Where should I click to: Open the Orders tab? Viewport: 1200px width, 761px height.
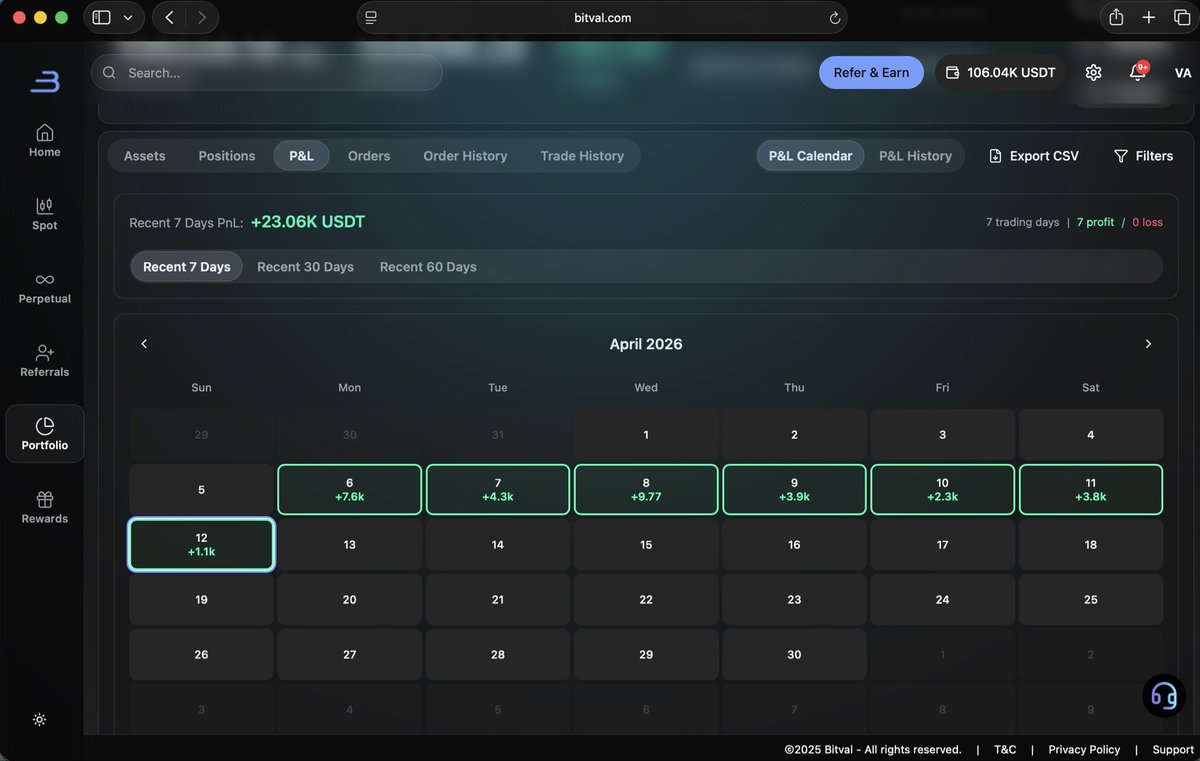pos(369,156)
